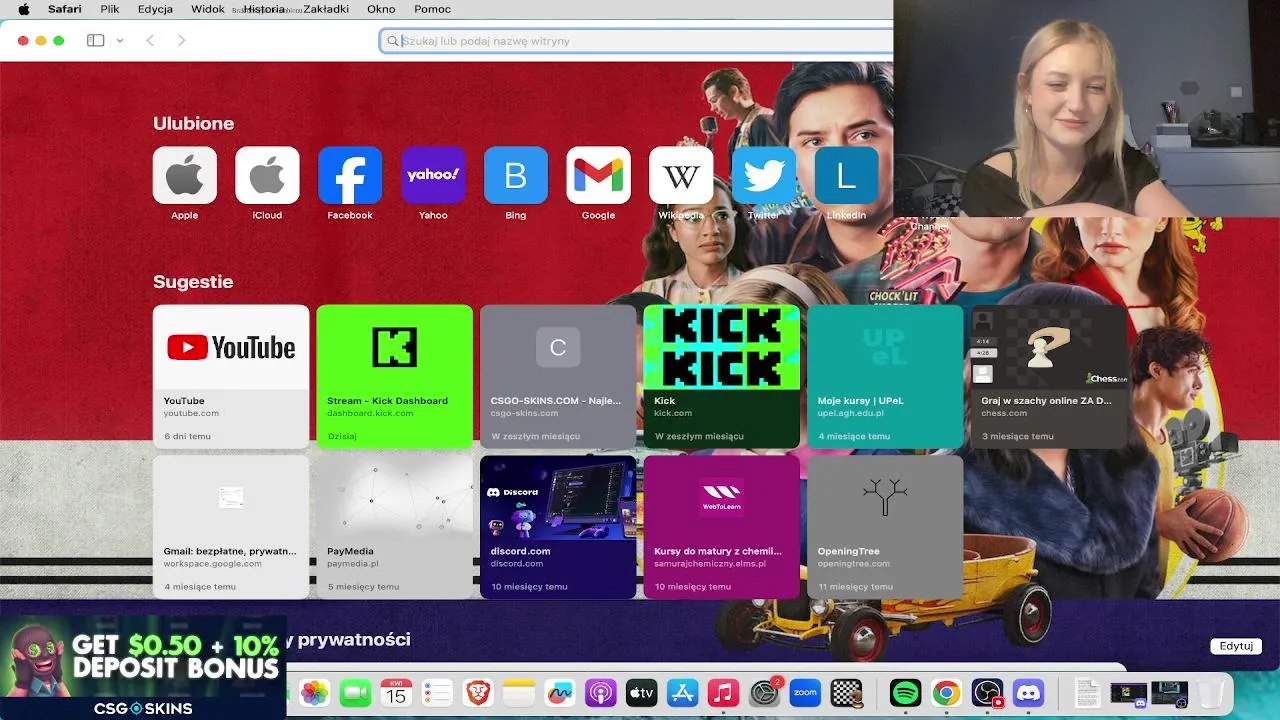This screenshot has width=1280, height=720.
Task: Open the Facebook favorite
Action: (x=350, y=175)
